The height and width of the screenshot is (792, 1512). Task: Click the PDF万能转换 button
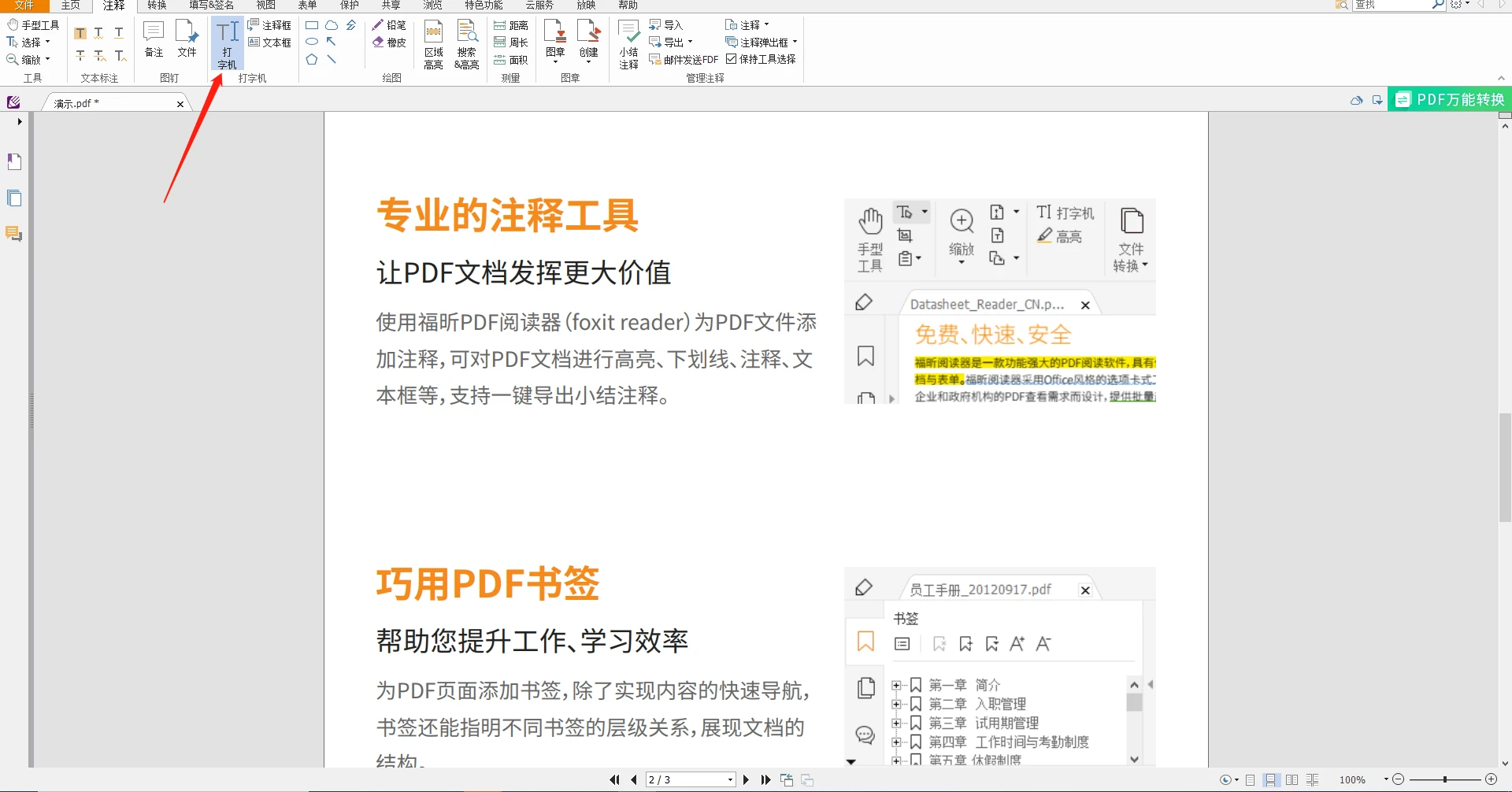[x=1449, y=99]
